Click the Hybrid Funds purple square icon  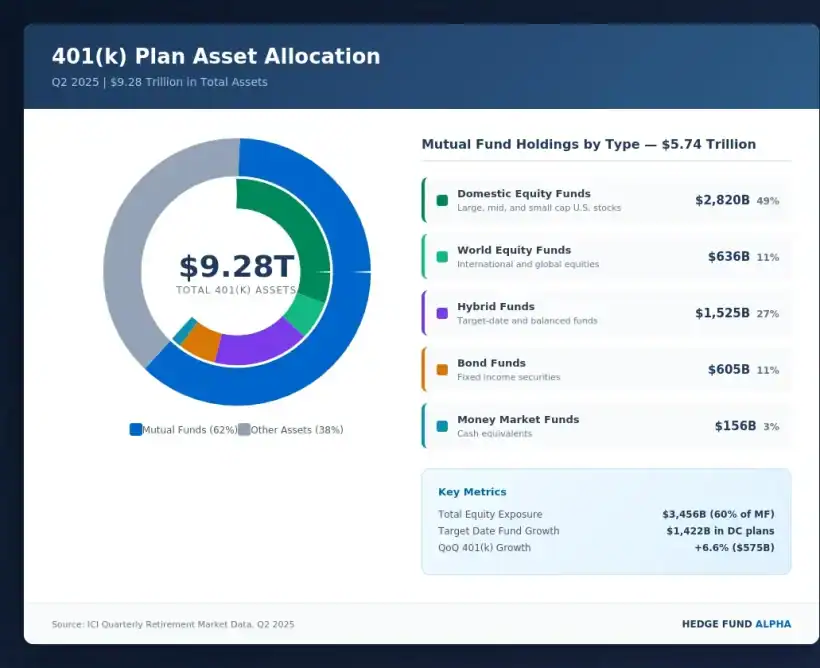pos(441,312)
